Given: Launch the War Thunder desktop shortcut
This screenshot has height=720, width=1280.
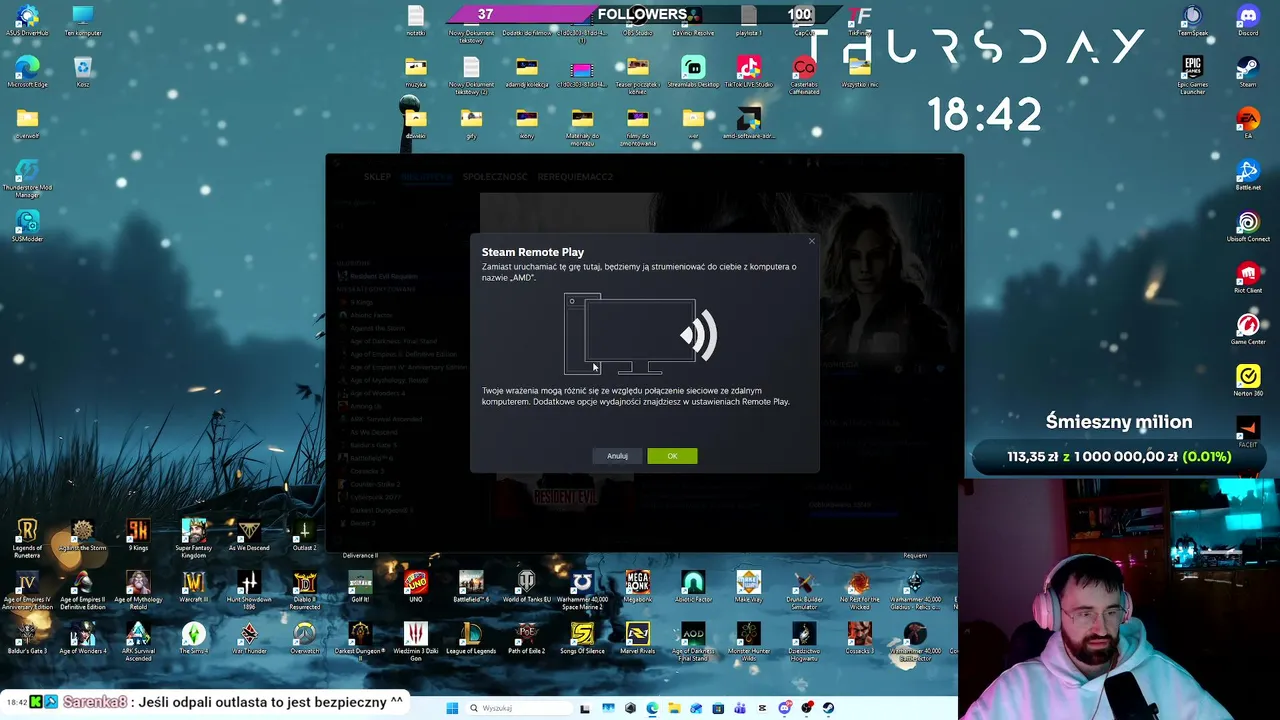Looking at the screenshot, I should tap(249, 639).
